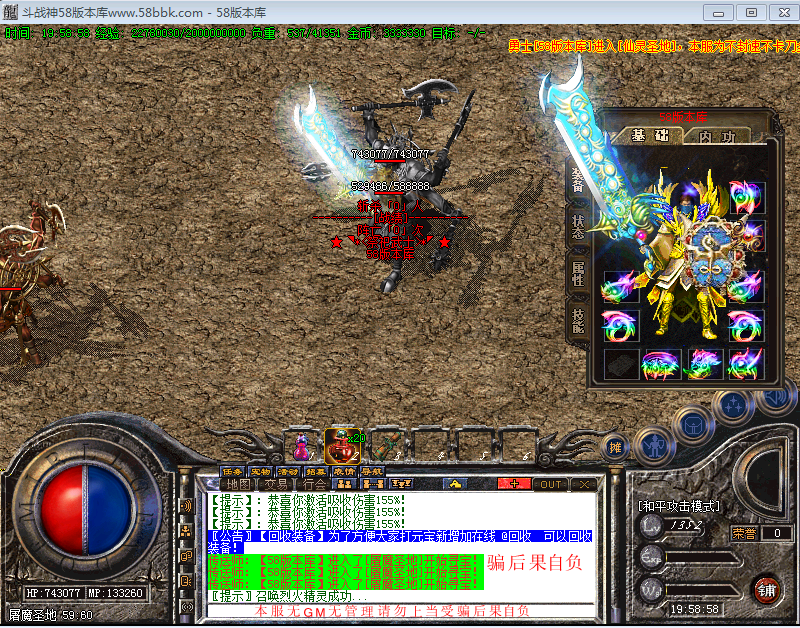Open the 地图 map button
This screenshot has height=628, width=800.
point(238,485)
